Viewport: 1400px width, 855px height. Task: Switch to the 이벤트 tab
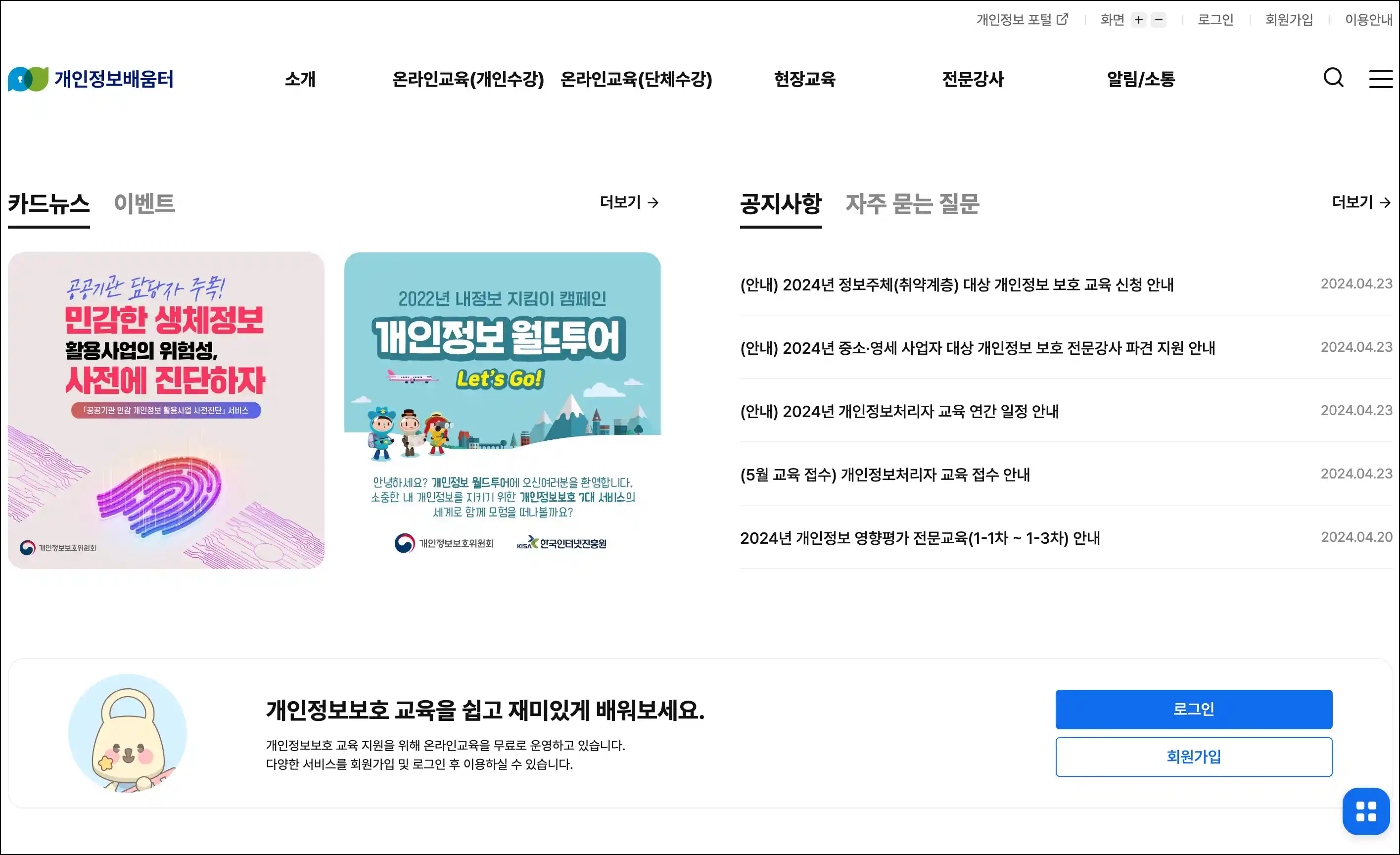coord(144,203)
